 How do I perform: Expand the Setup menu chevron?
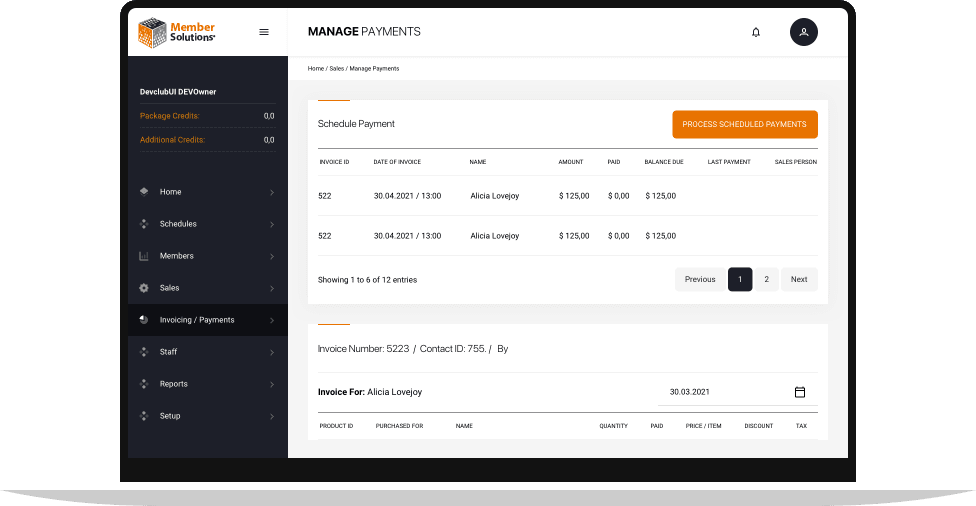click(272, 416)
